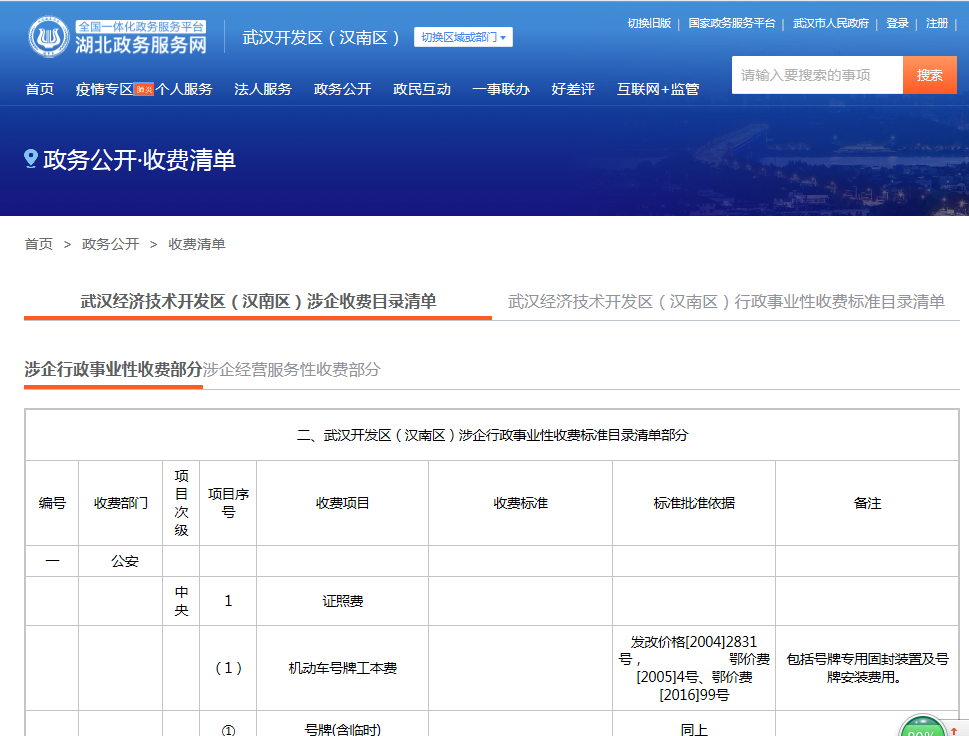Click 切换旧版 to switch to old version
Image resolution: width=969 pixels, height=736 pixels.
649,23
